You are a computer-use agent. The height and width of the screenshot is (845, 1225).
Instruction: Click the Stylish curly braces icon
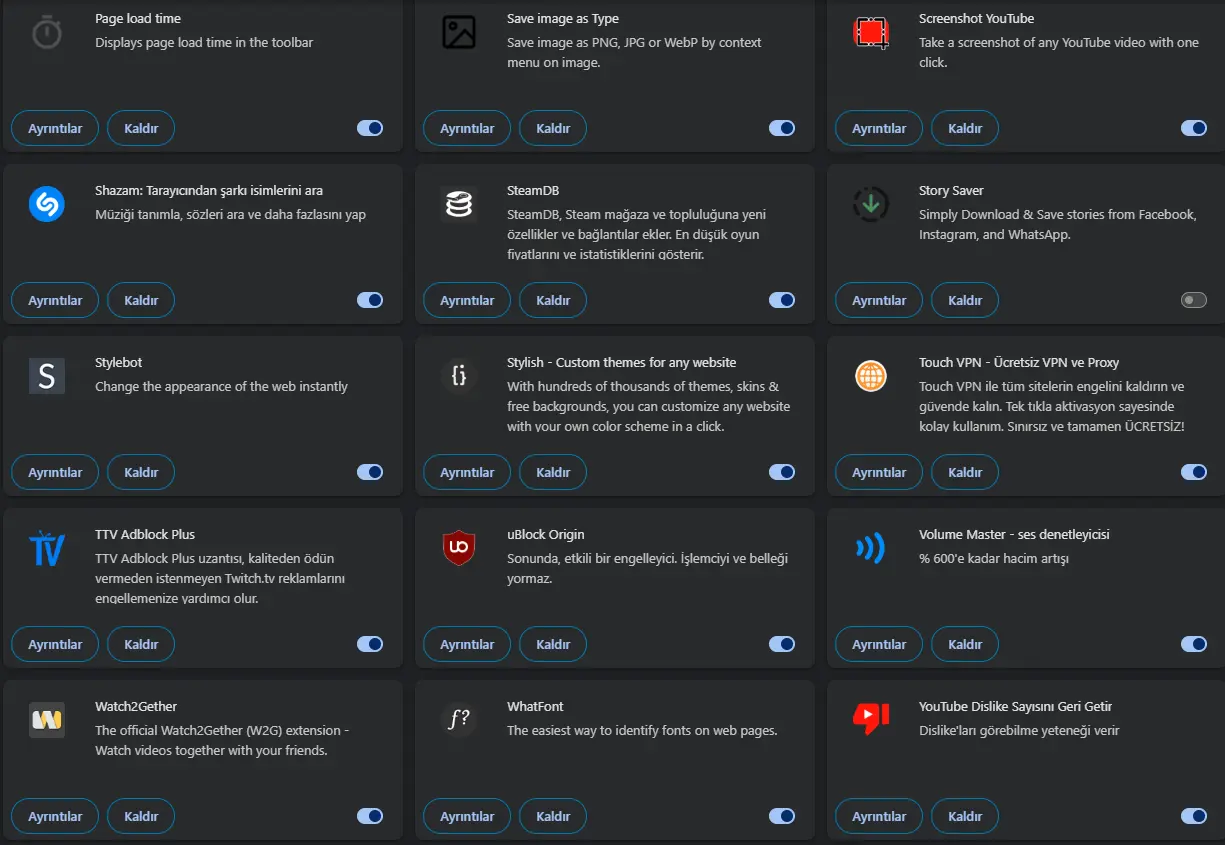click(x=459, y=376)
